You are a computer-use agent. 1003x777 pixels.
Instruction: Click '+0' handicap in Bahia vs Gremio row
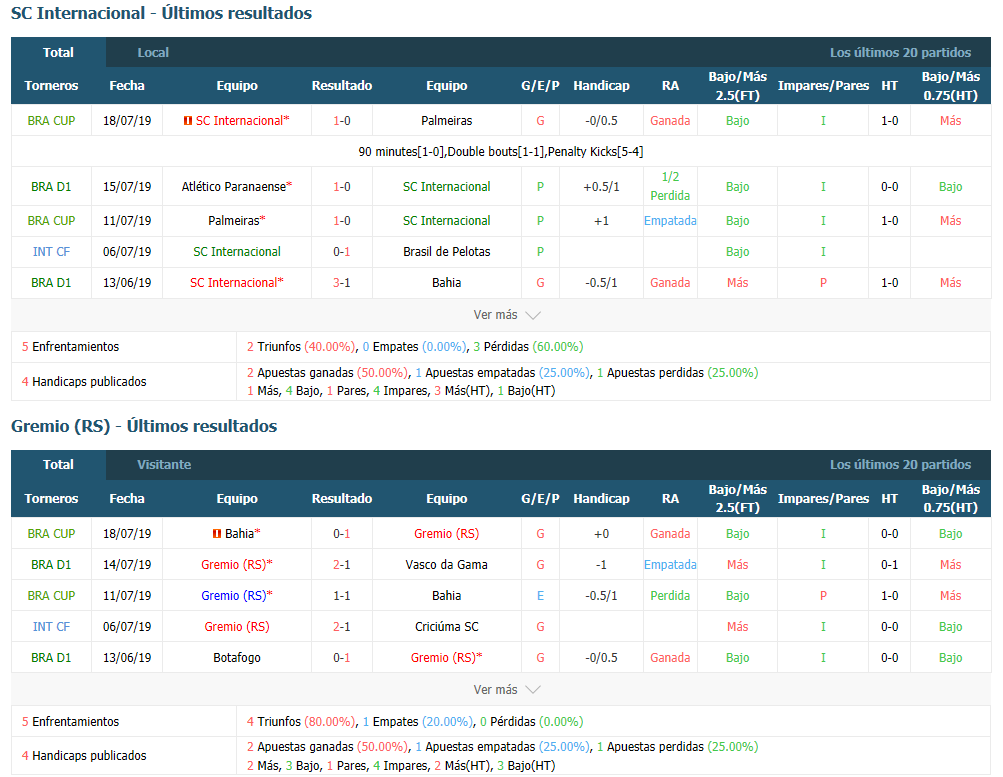(x=601, y=534)
